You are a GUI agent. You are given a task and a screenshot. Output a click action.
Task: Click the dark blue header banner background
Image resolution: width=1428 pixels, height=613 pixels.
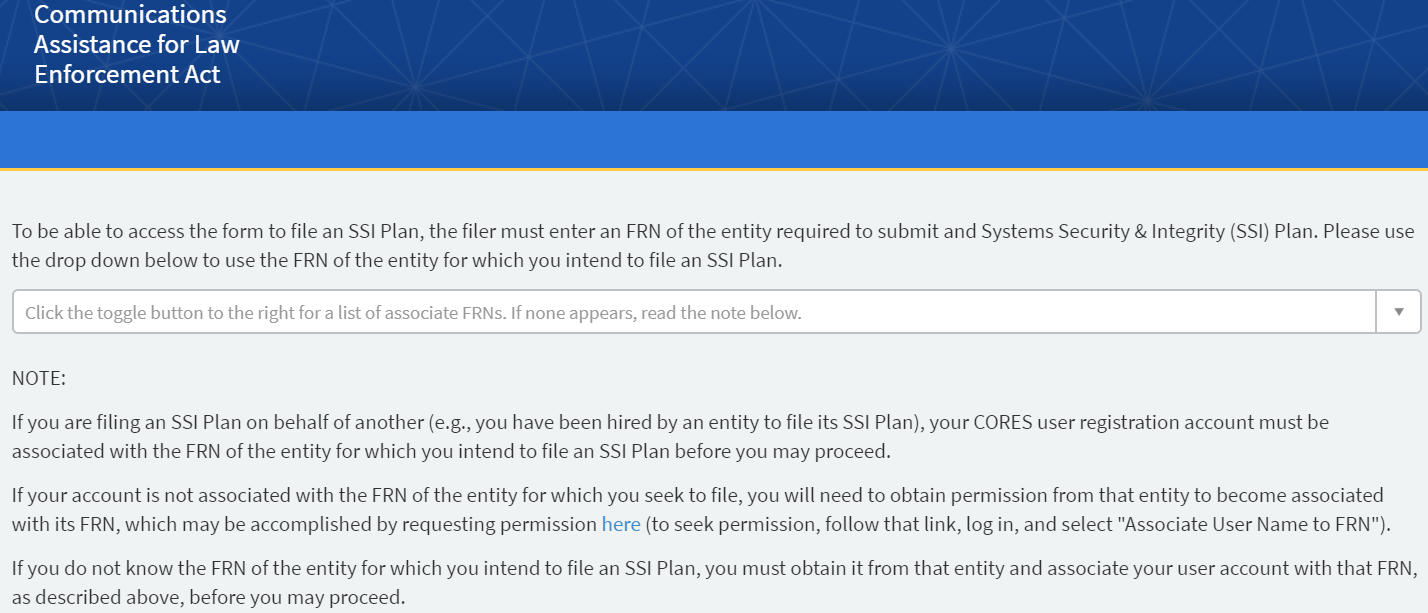click(800, 55)
